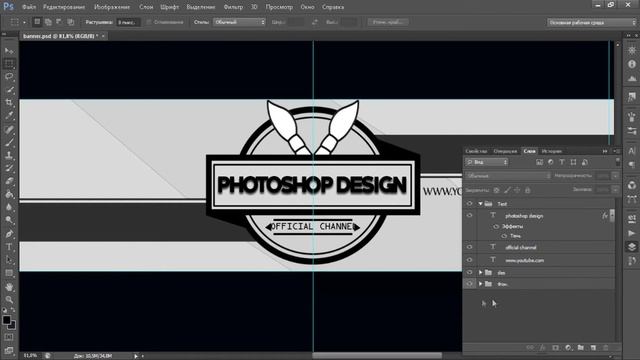Click lock all padlock icon
Viewport: 640px width, 360px height.
click(528, 190)
